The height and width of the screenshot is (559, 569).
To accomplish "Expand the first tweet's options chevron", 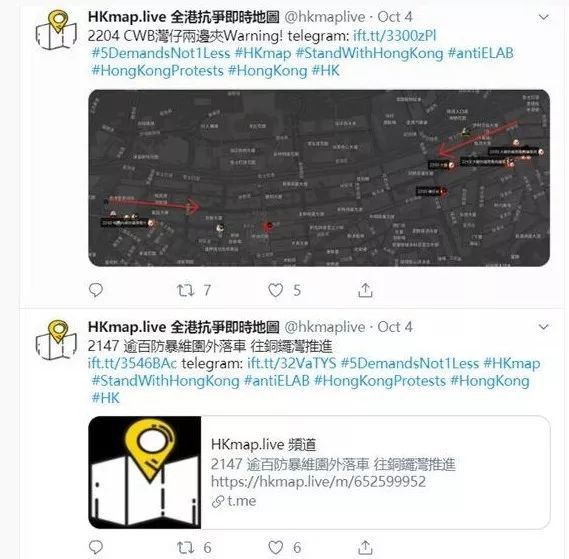I will 543,17.
